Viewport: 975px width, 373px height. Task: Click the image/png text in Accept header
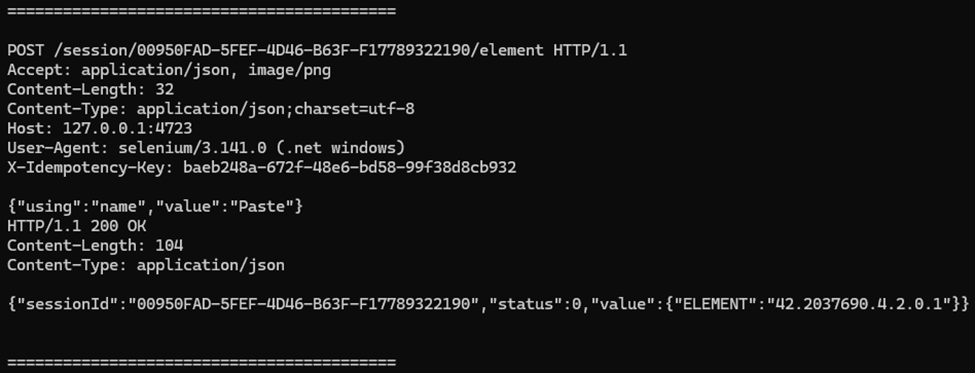tap(290, 70)
